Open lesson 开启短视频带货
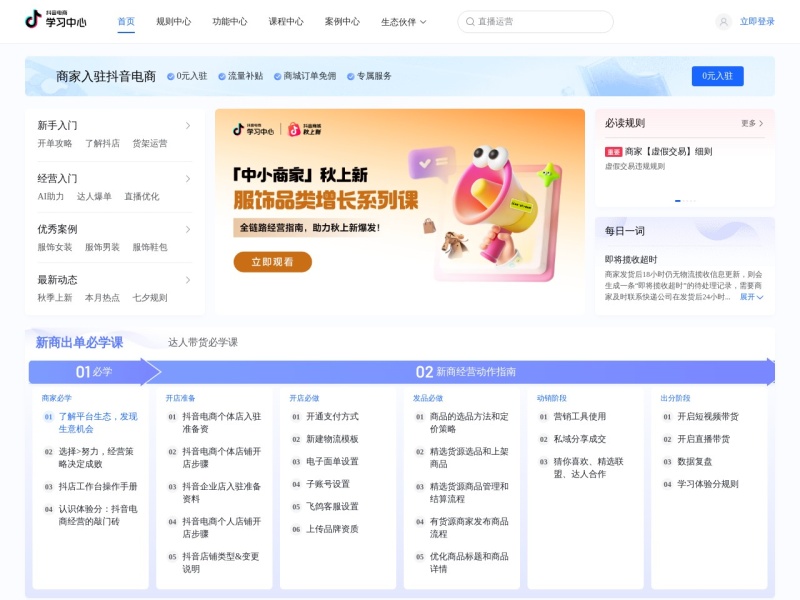The width and height of the screenshot is (800, 600). tap(708, 416)
